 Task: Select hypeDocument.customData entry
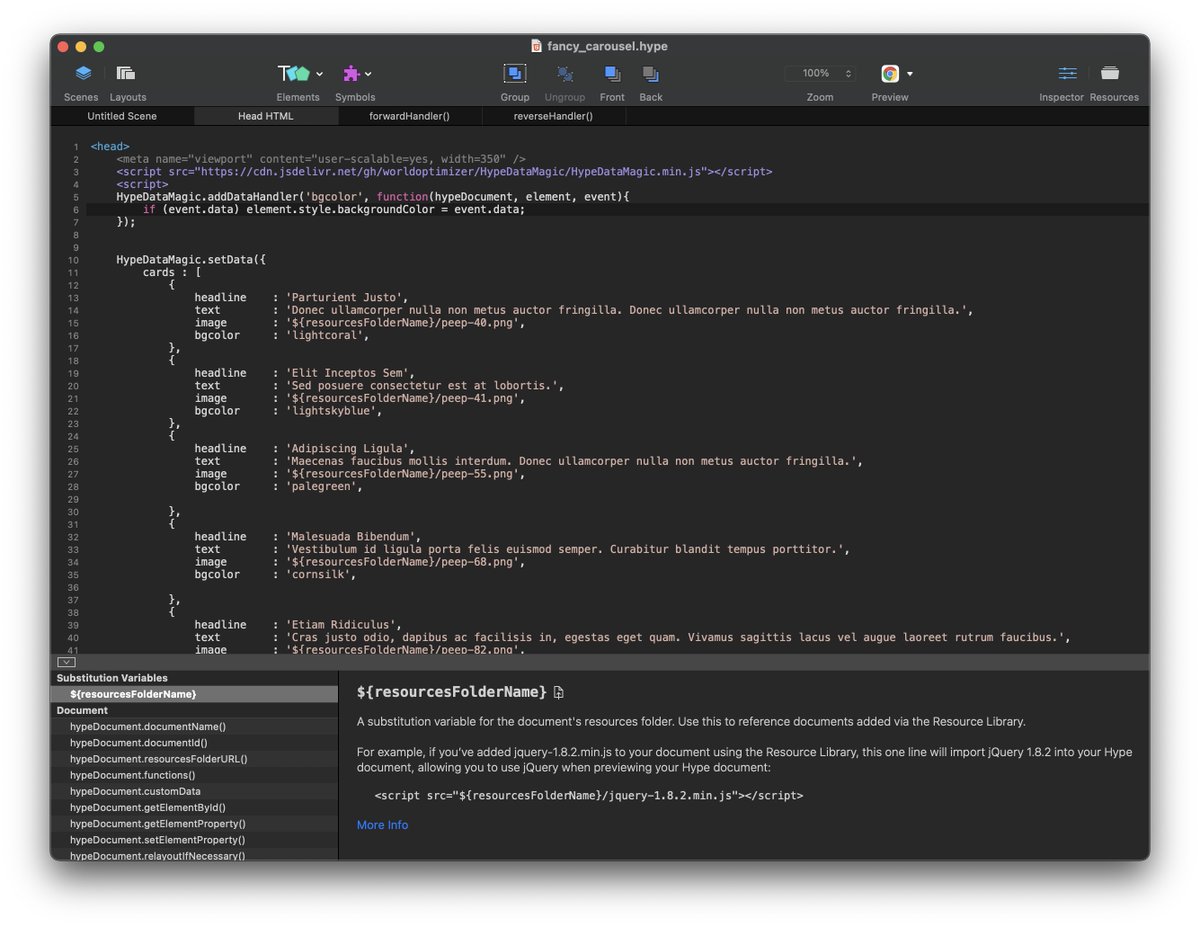tap(194, 791)
